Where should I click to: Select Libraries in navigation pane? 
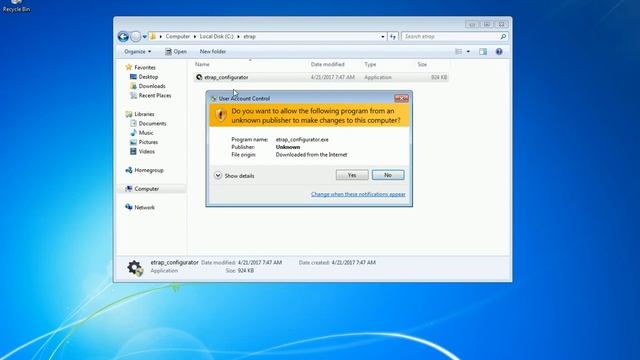[144, 114]
